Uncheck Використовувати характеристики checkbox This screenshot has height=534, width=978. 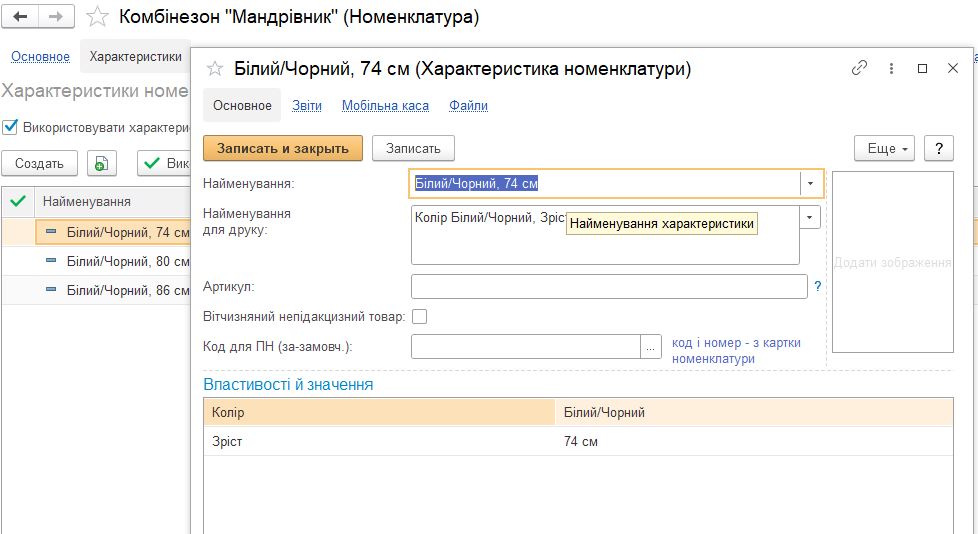(10, 127)
